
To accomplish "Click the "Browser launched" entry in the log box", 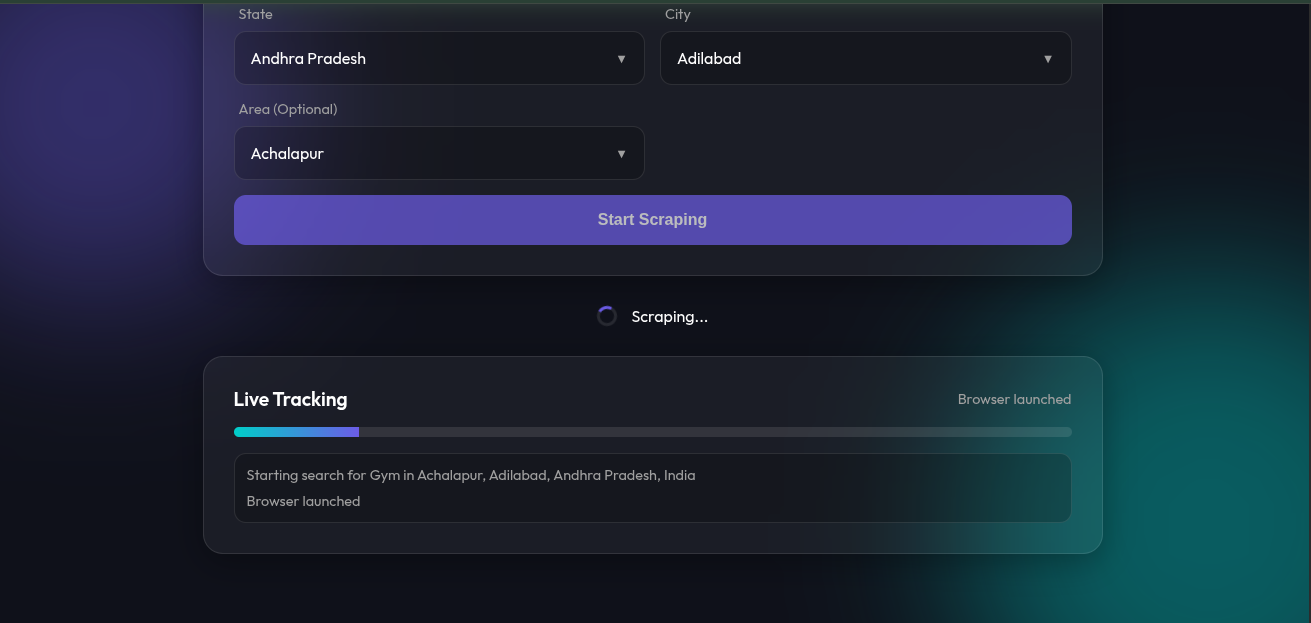I will (x=303, y=501).
